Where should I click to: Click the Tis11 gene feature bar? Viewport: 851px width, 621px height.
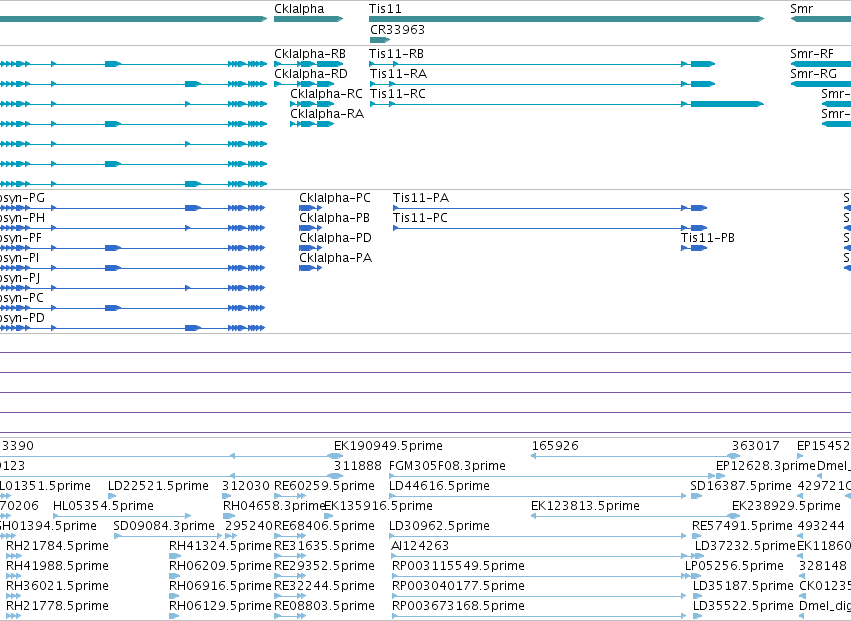pos(566,19)
